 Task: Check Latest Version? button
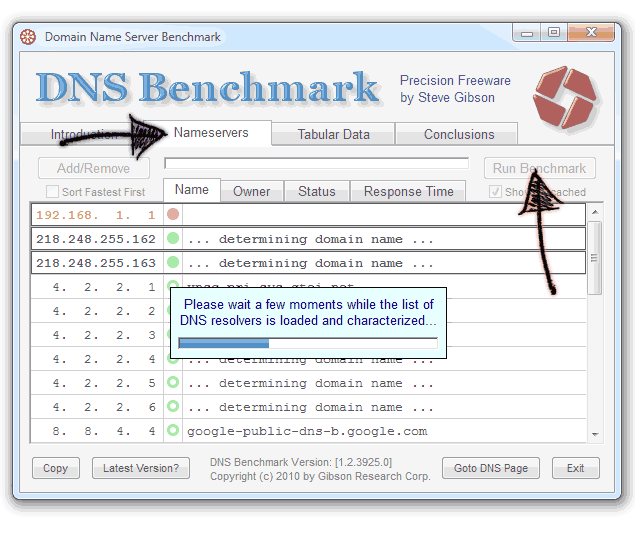click(x=141, y=468)
